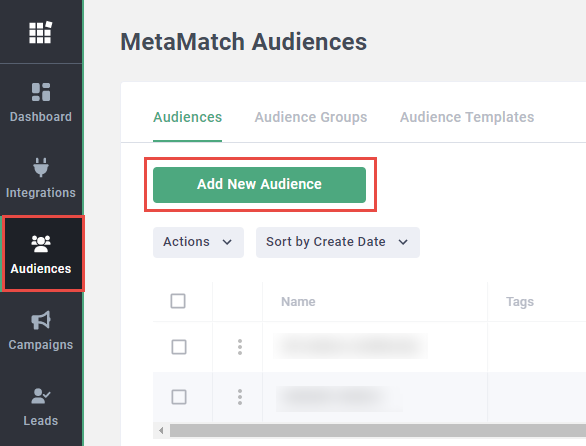Screen dimensions: 586x446
Task: Click the horizontal scrollbar left arrow
Action: (161, 431)
